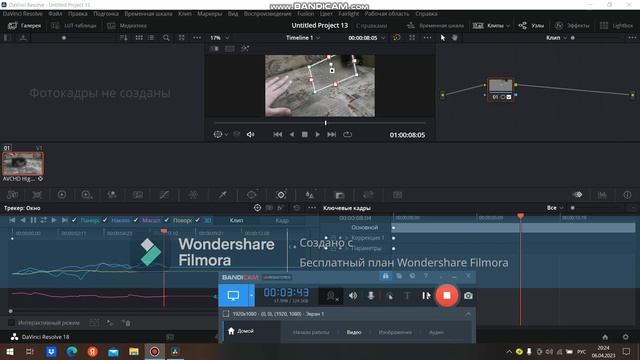Viewport: 640px width, 360px height.
Task: Select the AVCHD clip thumbnail 01
Action: click(22, 163)
